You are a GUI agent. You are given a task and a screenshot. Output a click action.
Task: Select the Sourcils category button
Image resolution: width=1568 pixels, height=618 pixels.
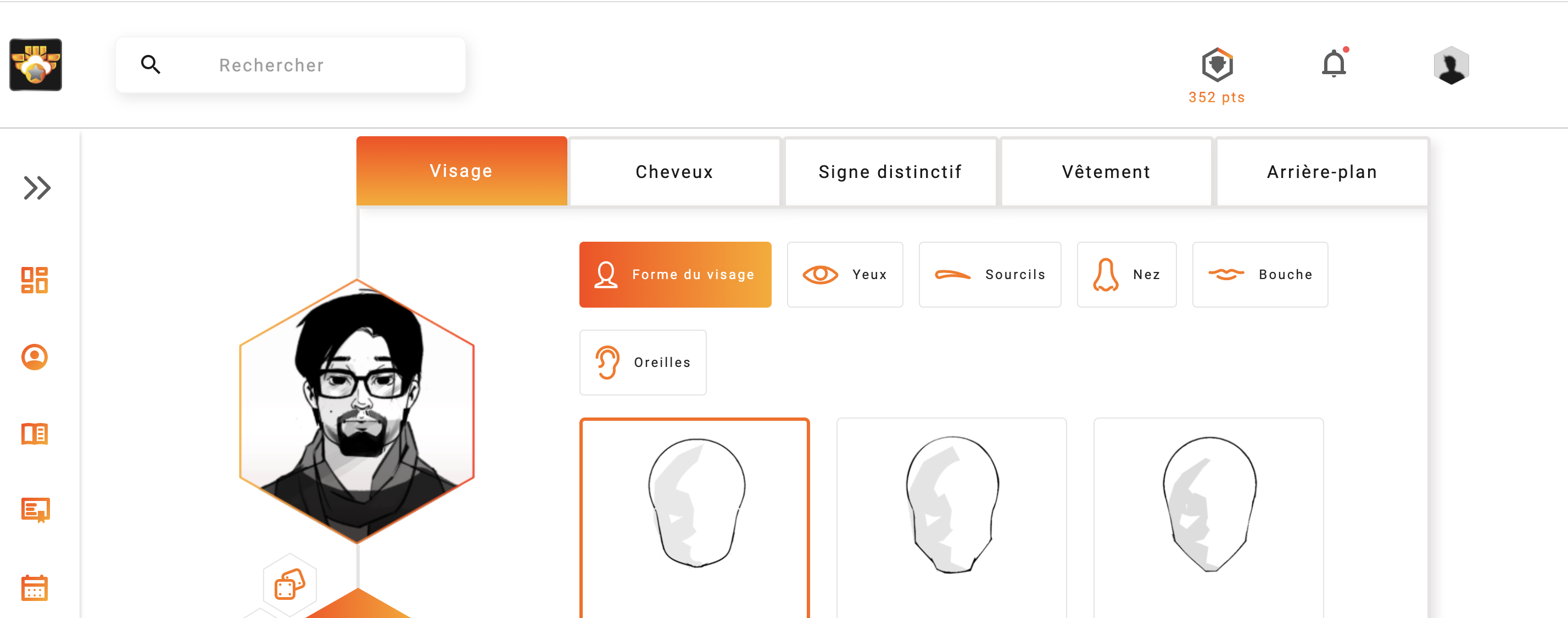click(x=990, y=275)
